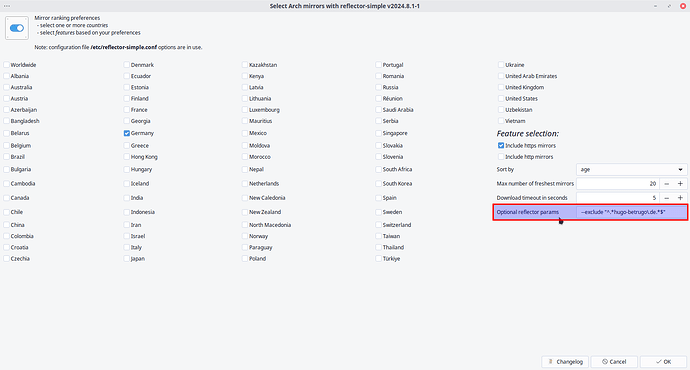The width and height of the screenshot is (690, 370).
Task: Uncheck the Germany checkbox
Action: (x=127, y=133)
